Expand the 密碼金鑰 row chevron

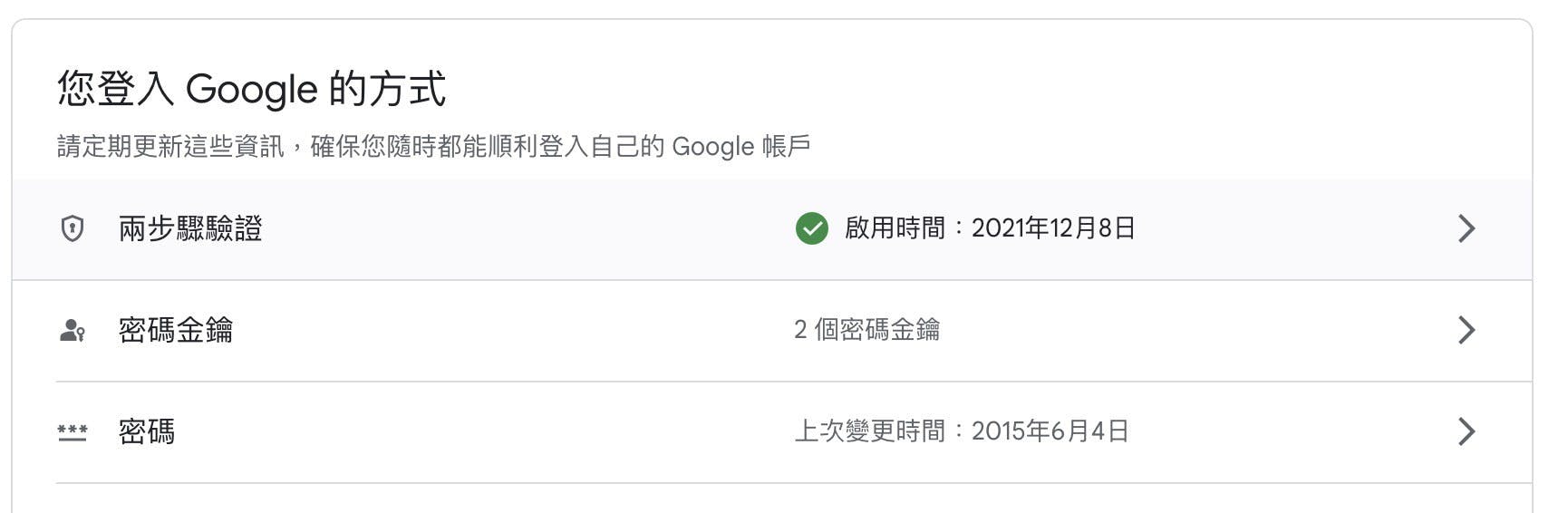(1466, 330)
